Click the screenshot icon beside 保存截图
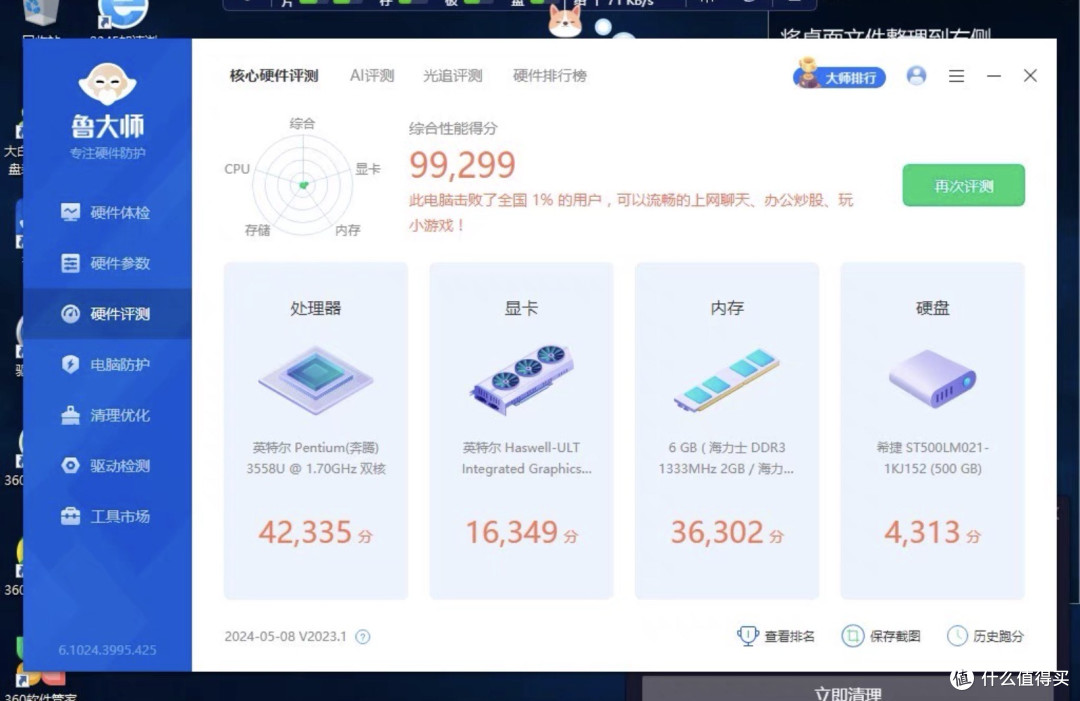 click(x=853, y=636)
